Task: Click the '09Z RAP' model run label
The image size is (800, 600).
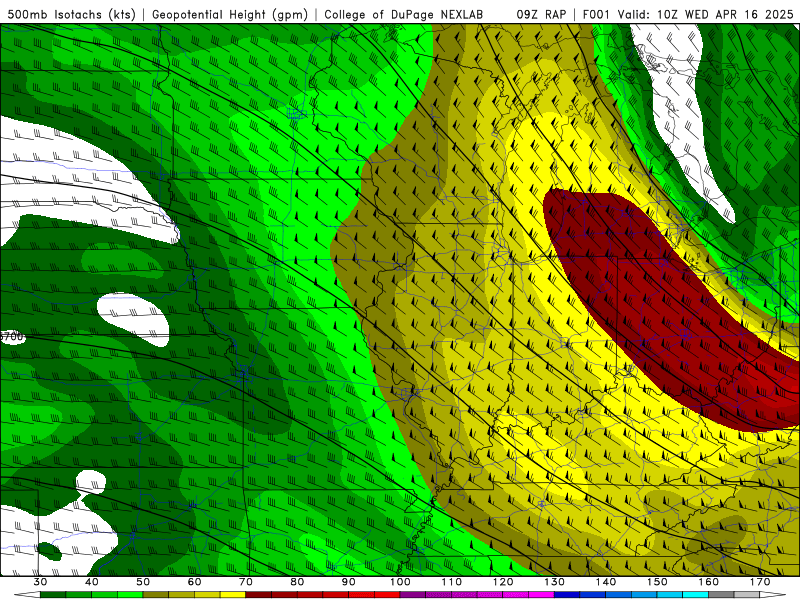Action: tap(541, 14)
